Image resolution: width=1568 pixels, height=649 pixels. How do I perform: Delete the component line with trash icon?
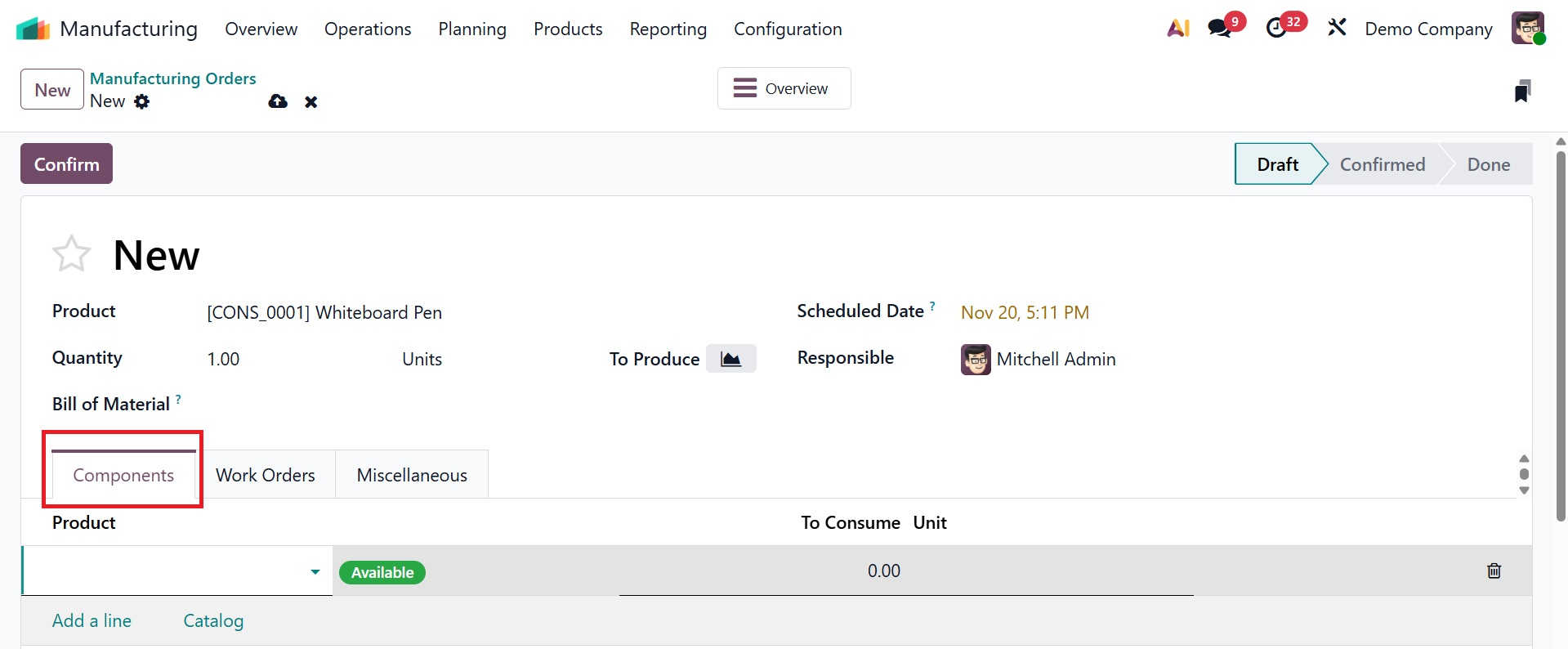pyautogui.click(x=1494, y=571)
